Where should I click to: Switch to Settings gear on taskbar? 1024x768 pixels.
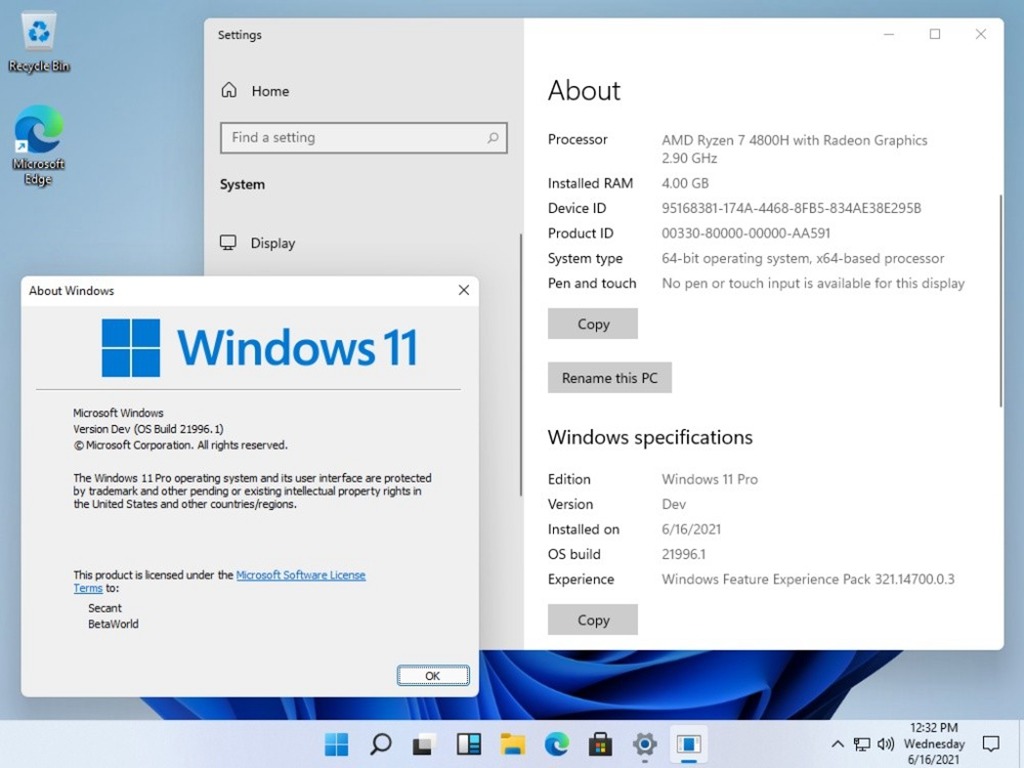pos(645,744)
